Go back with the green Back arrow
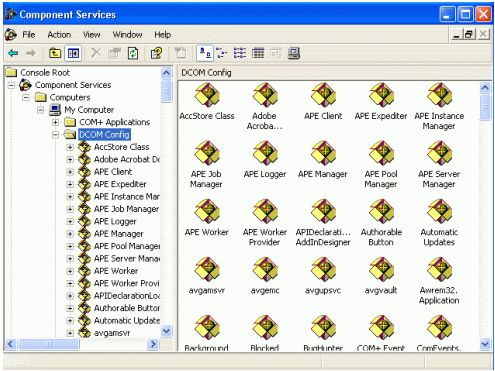 (13, 53)
